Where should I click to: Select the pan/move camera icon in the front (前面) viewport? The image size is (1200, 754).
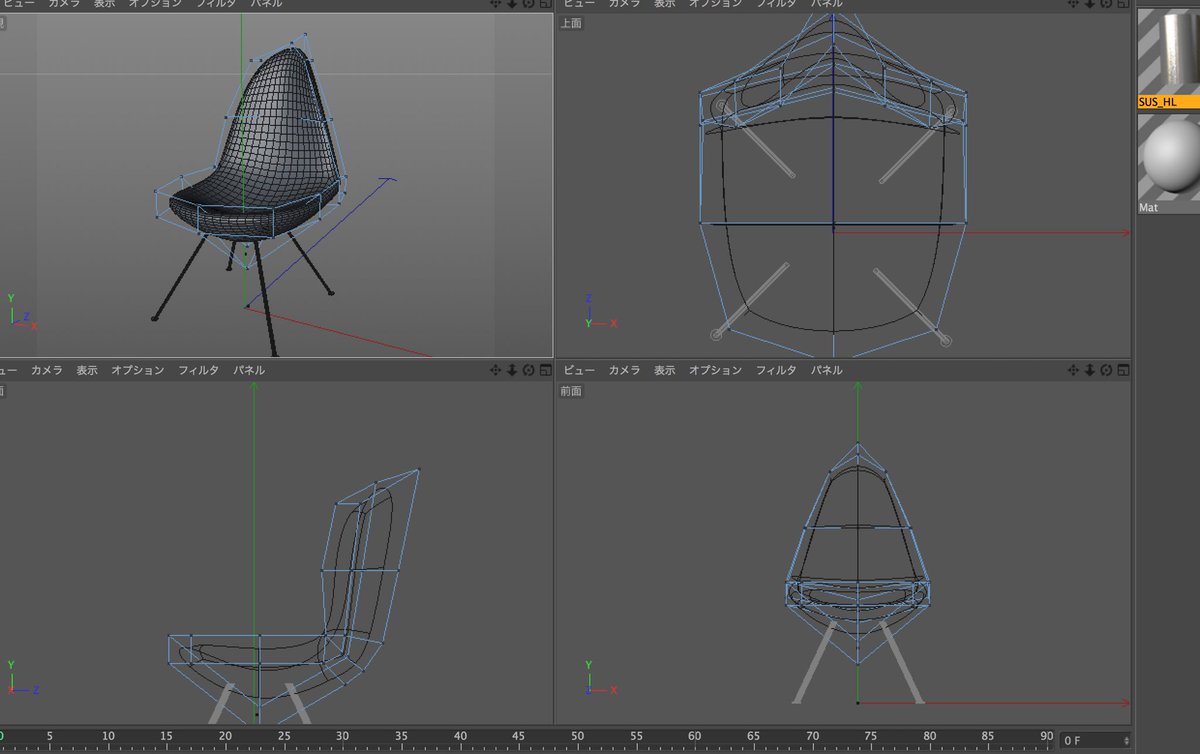tap(1071, 370)
